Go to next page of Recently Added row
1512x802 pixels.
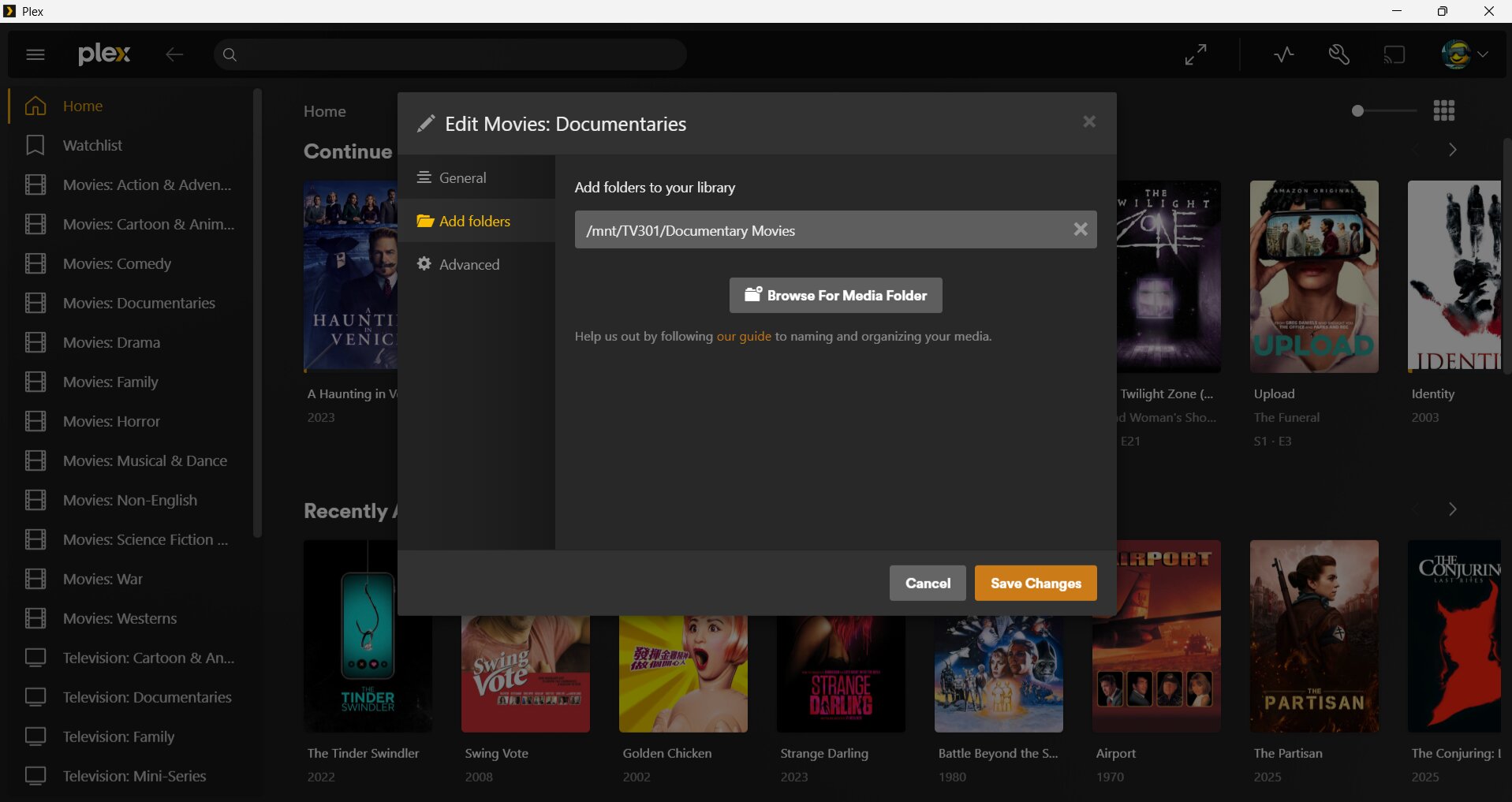point(1452,509)
